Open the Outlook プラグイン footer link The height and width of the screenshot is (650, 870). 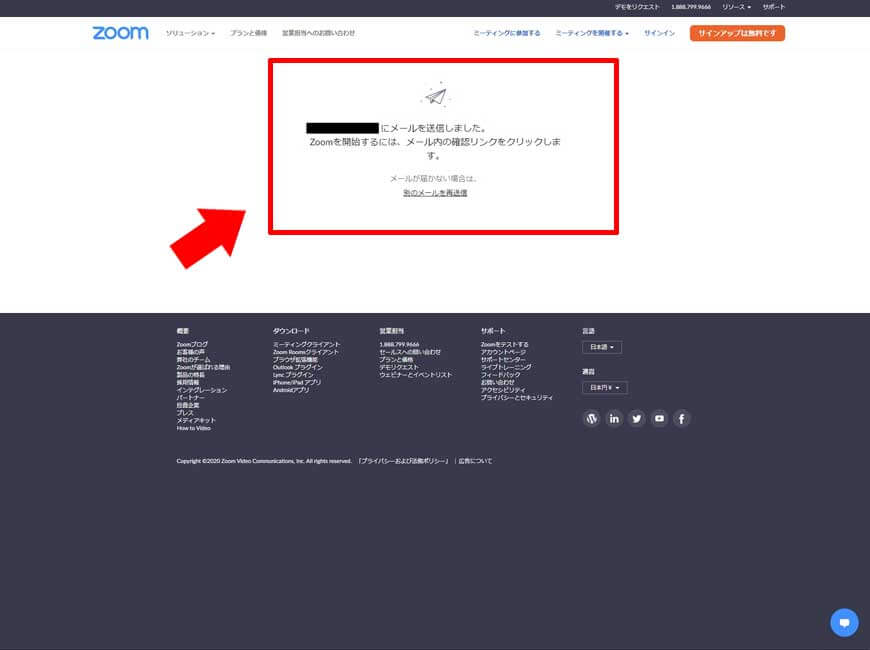297,367
